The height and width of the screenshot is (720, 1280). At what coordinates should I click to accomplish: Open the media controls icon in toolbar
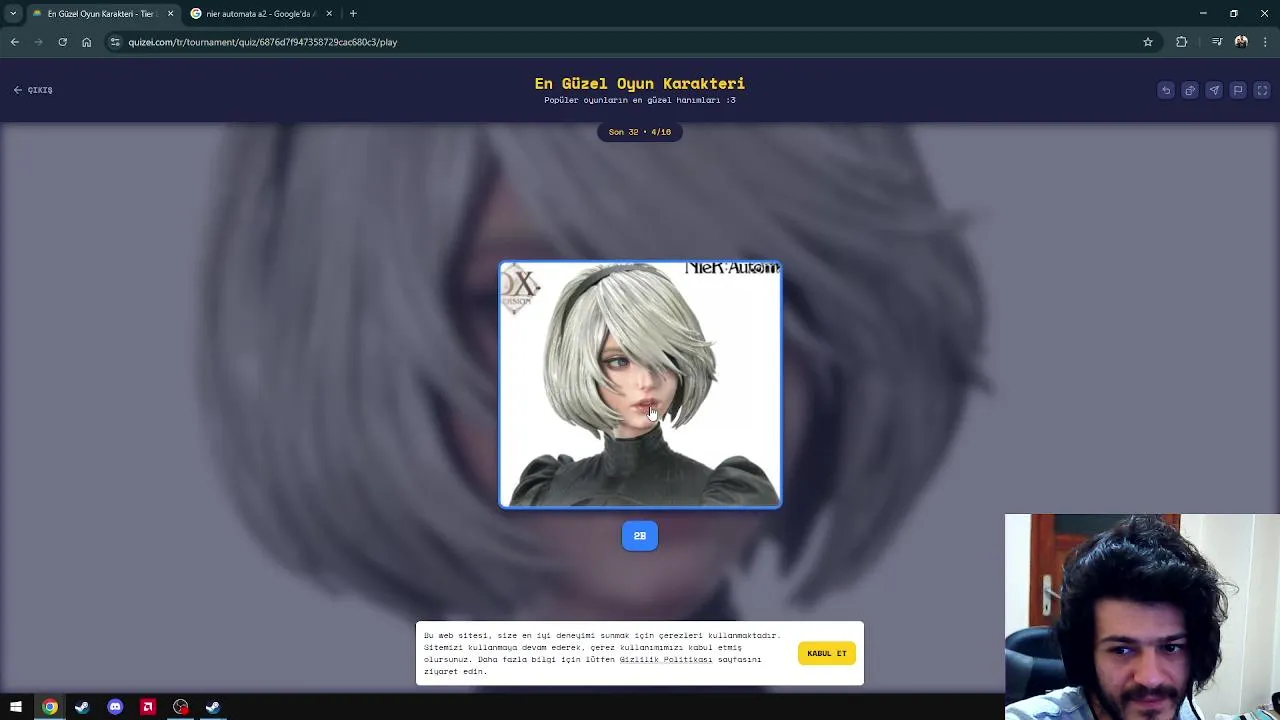pos(1217,42)
